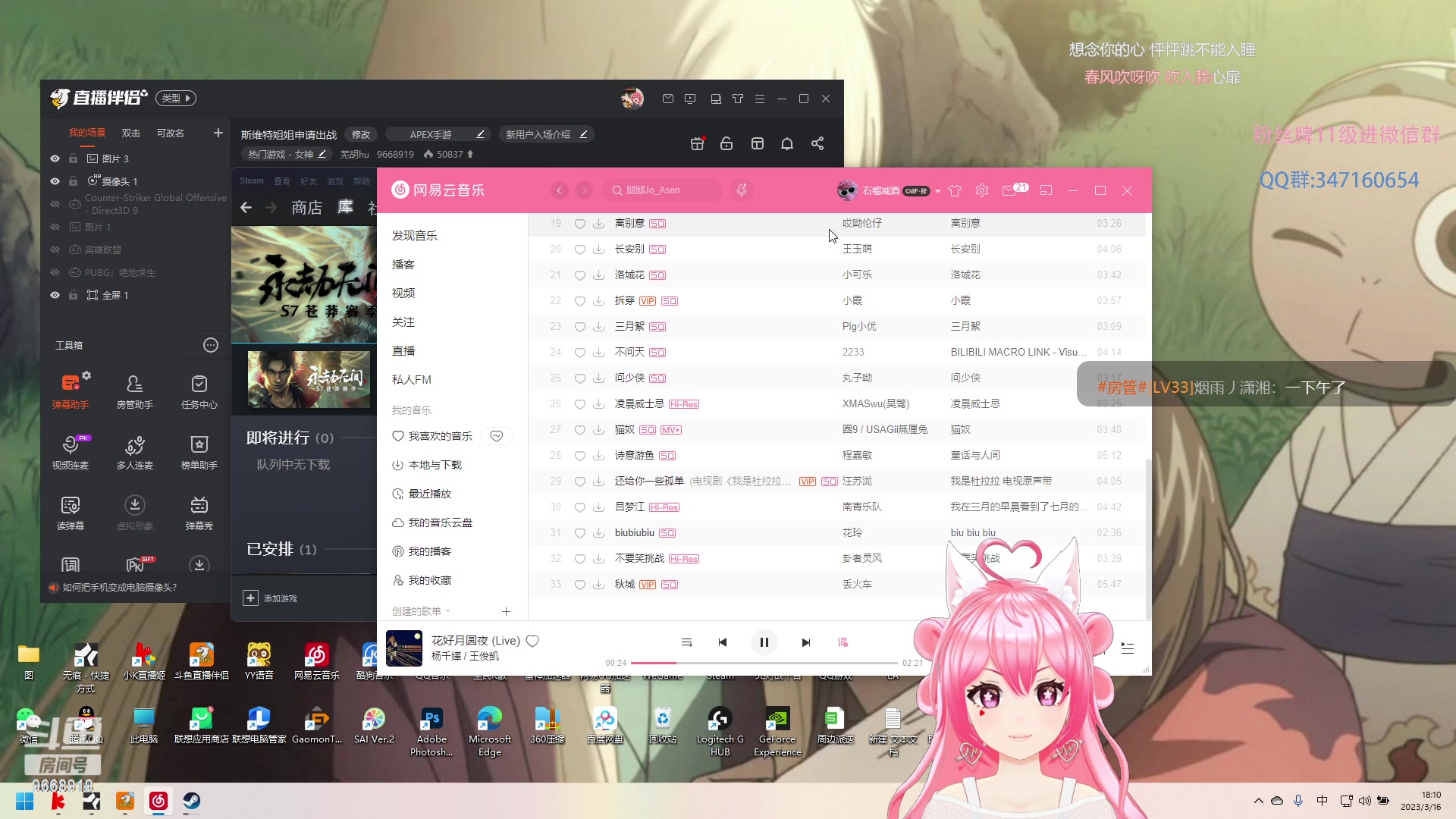1456x819 pixels.
Task: Click voice recognition mic in NetEase search
Action: pyautogui.click(x=742, y=190)
